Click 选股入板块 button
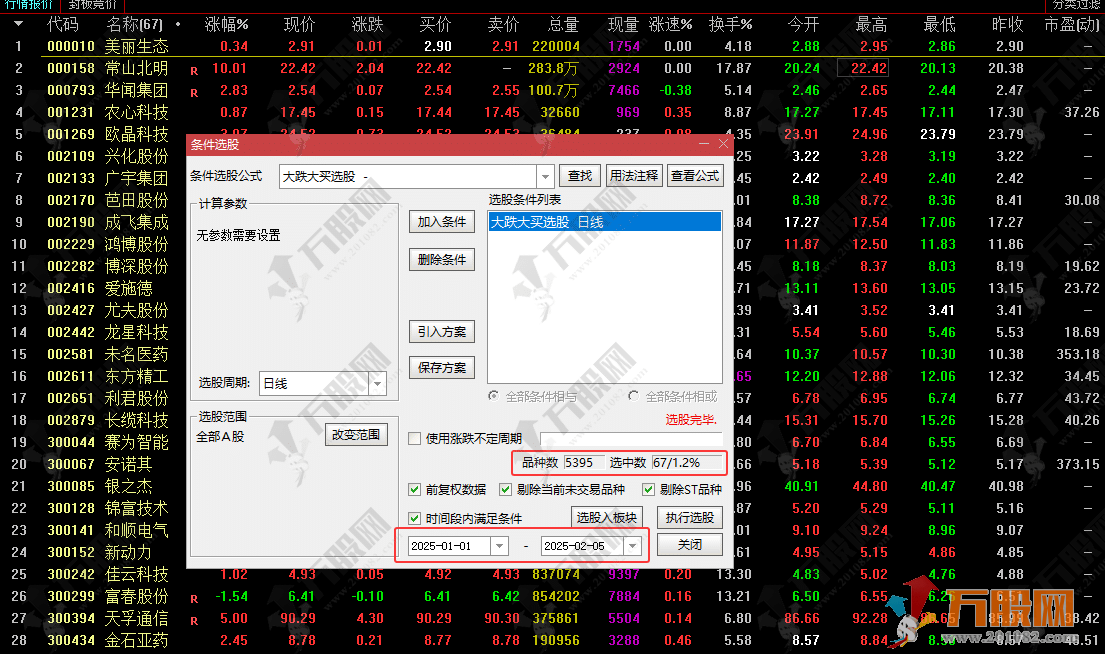Viewport: 1105px width, 654px height. (607, 518)
